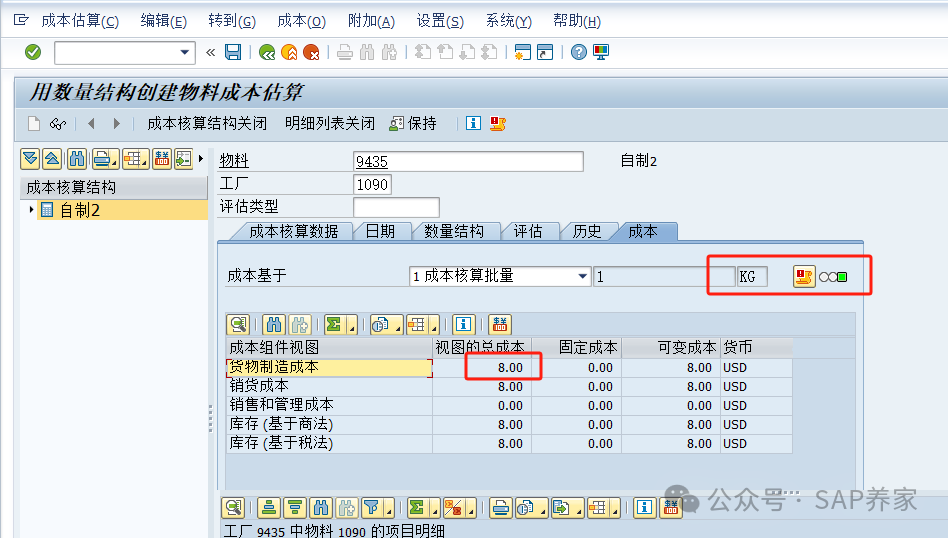The height and width of the screenshot is (538, 948).
Task: Click the blue Information icon beside 保持
Action: pyautogui.click(x=473, y=123)
